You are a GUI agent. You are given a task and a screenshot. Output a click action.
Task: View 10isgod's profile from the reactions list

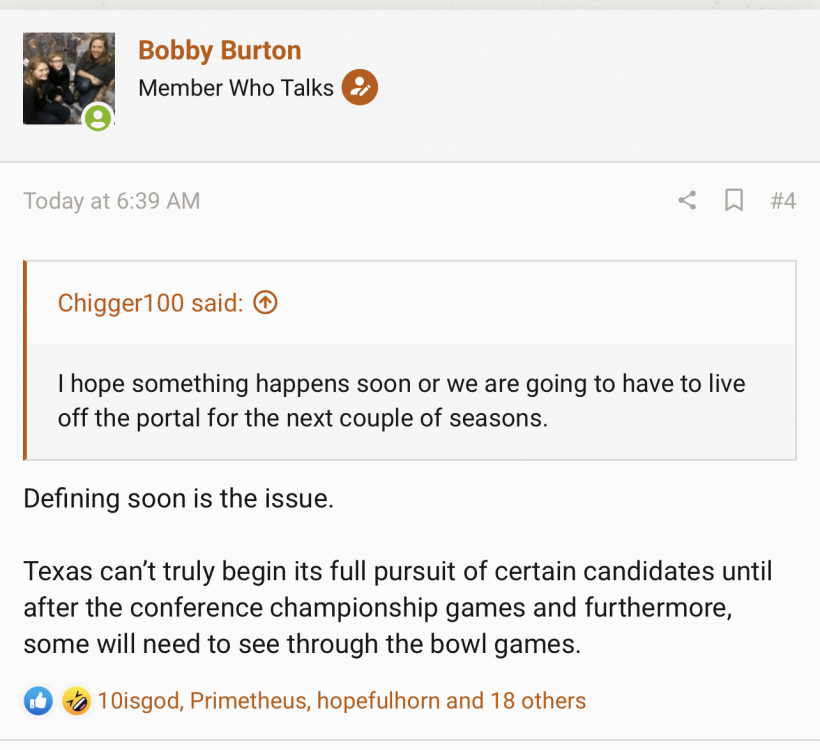click(x=138, y=701)
